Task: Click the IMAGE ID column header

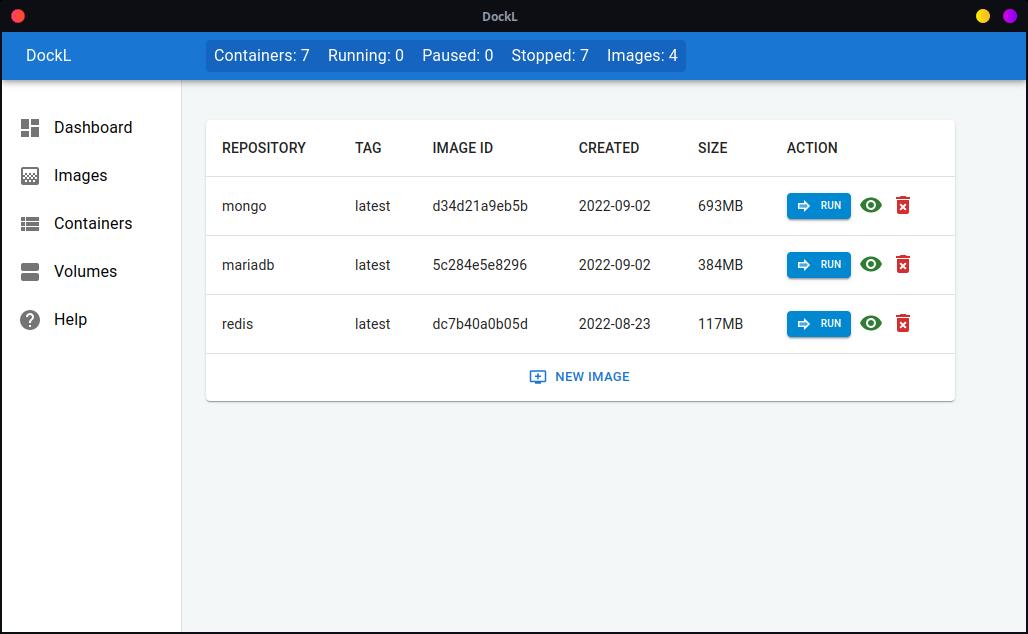Action: [x=462, y=148]
